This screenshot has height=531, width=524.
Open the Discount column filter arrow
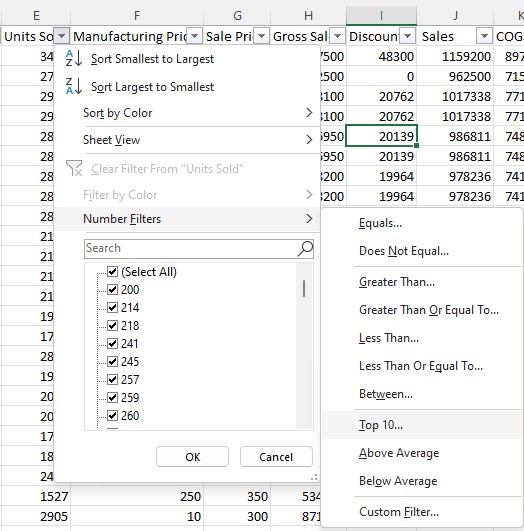click(x=408, y=36)
